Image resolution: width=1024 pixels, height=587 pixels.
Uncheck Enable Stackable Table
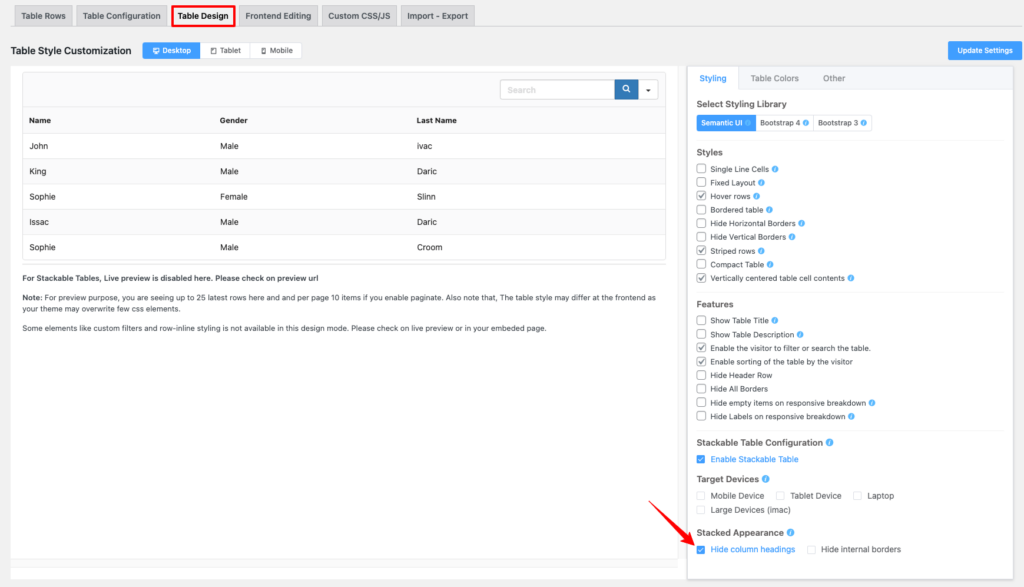[x=701, y=460]
